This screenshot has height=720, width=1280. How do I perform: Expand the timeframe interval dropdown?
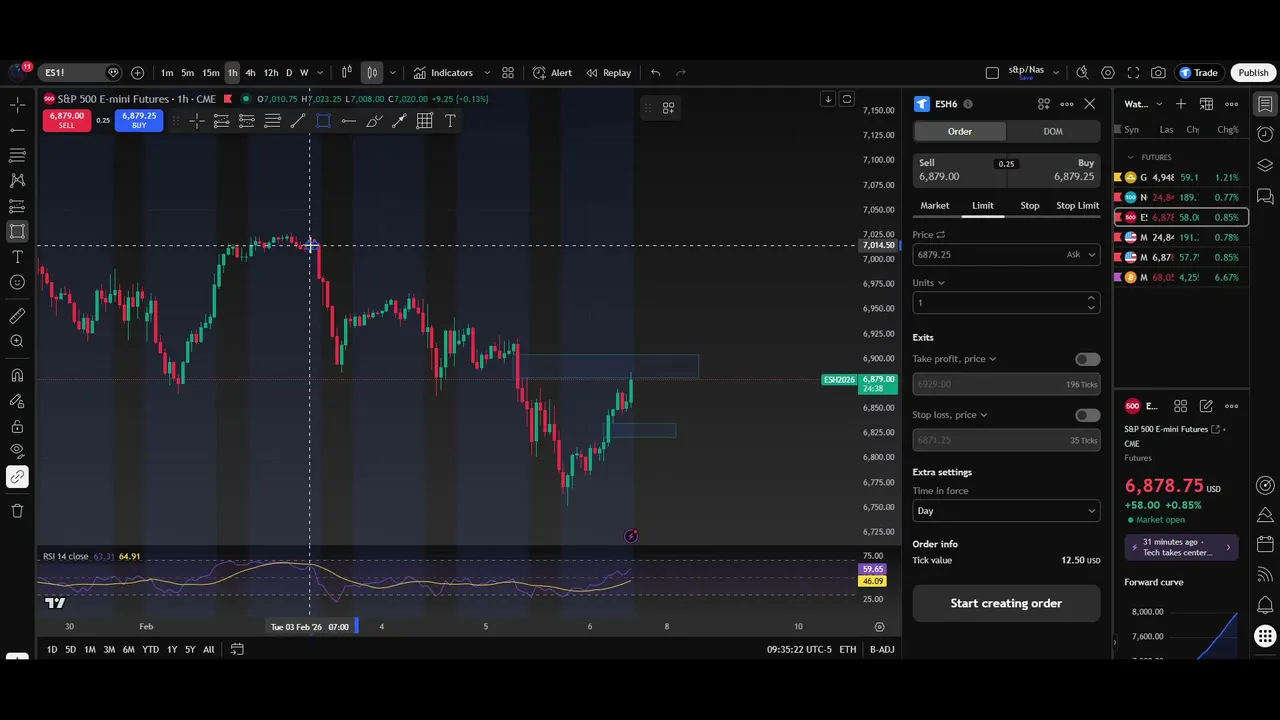[320, 72]
